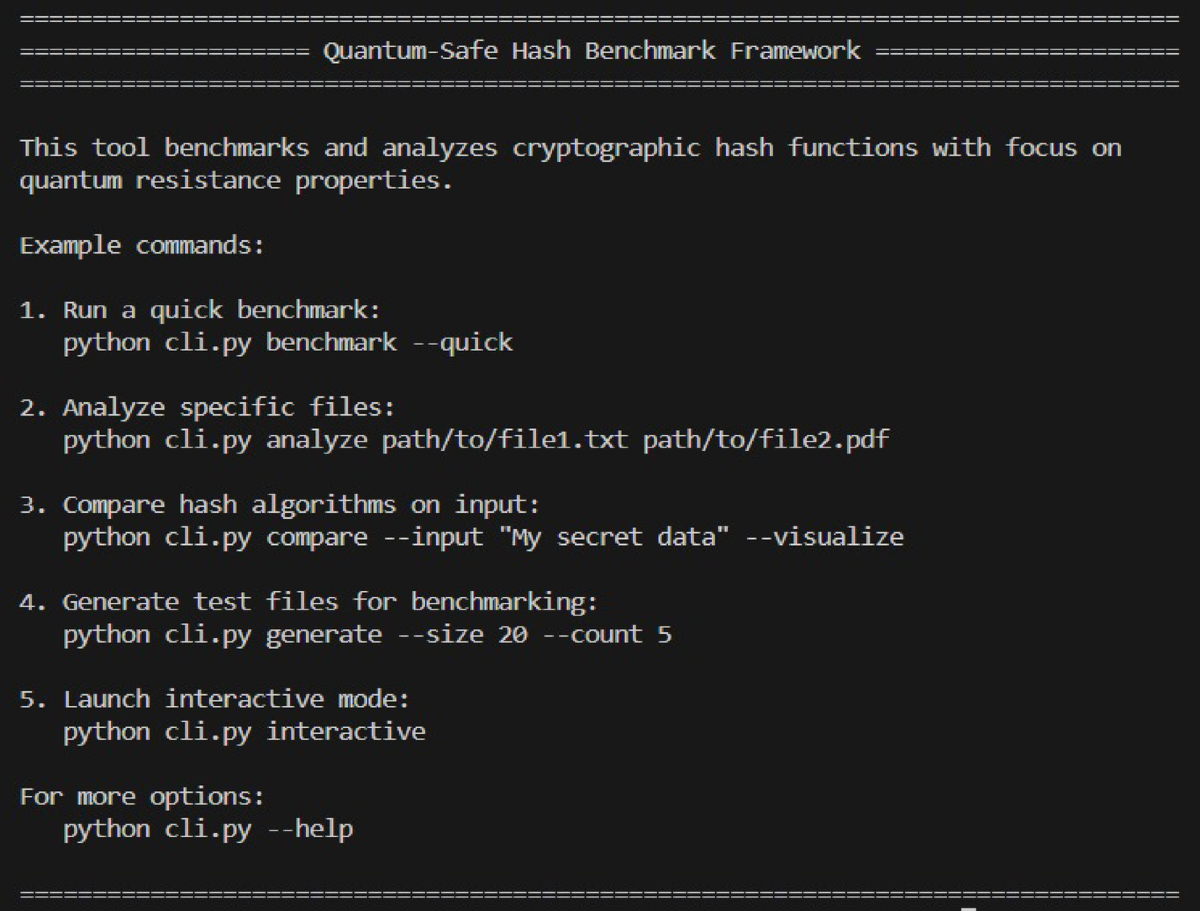The height and width of the screenshot is (911, 1200).
Task: Click the "1. Run a quick benchmark:" line
Action: [x=200, y=310]
